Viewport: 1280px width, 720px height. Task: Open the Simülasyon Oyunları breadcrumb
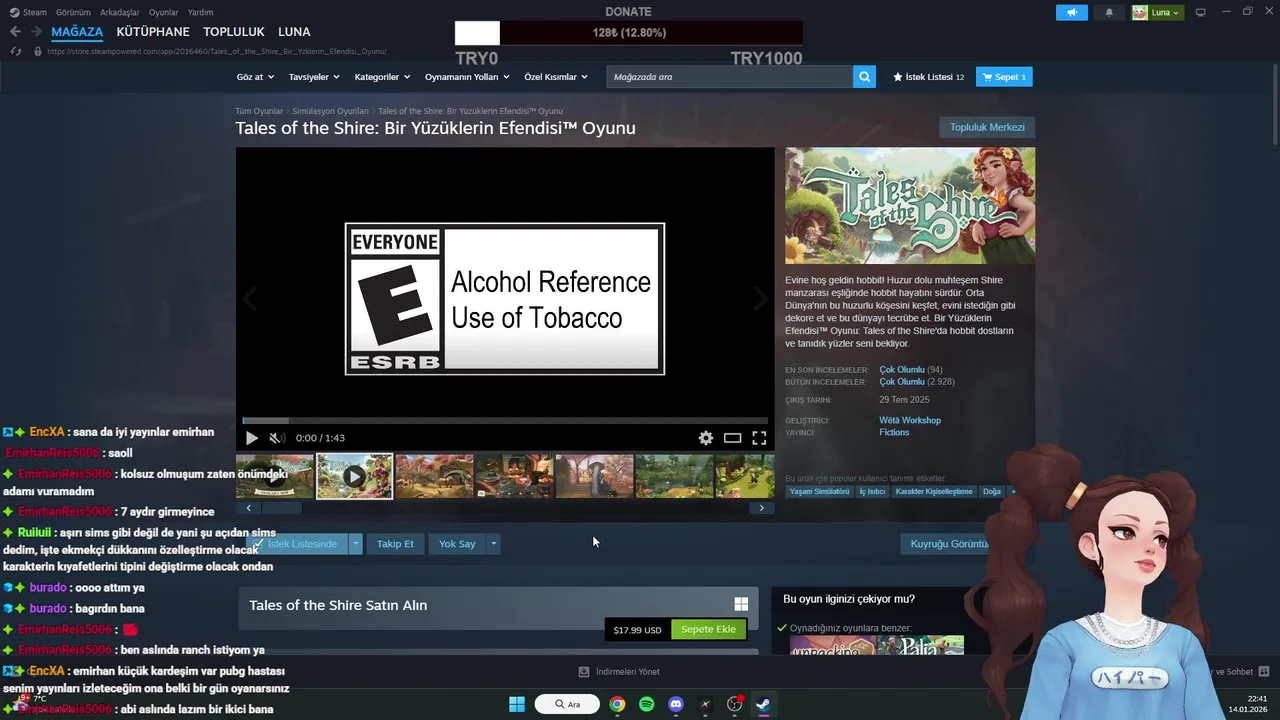(330, 111)
